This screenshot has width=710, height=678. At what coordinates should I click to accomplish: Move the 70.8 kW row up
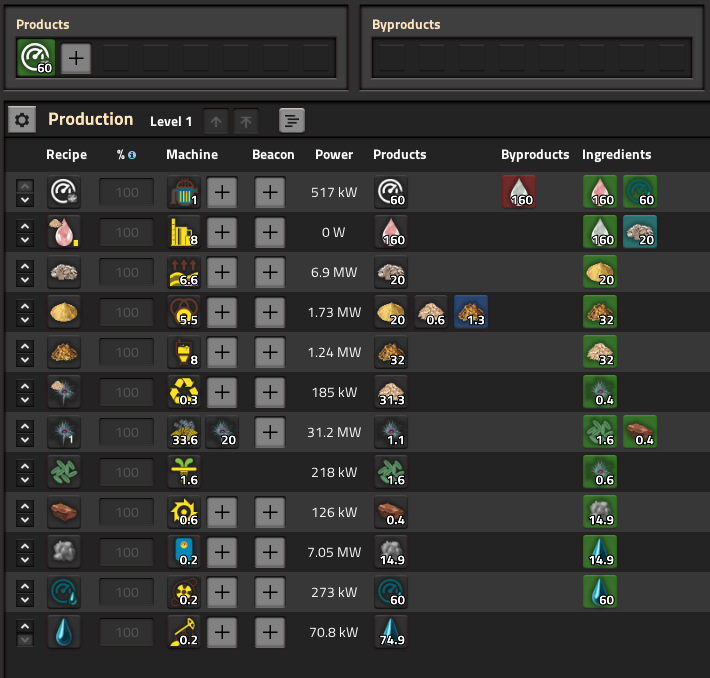[25, 626]
